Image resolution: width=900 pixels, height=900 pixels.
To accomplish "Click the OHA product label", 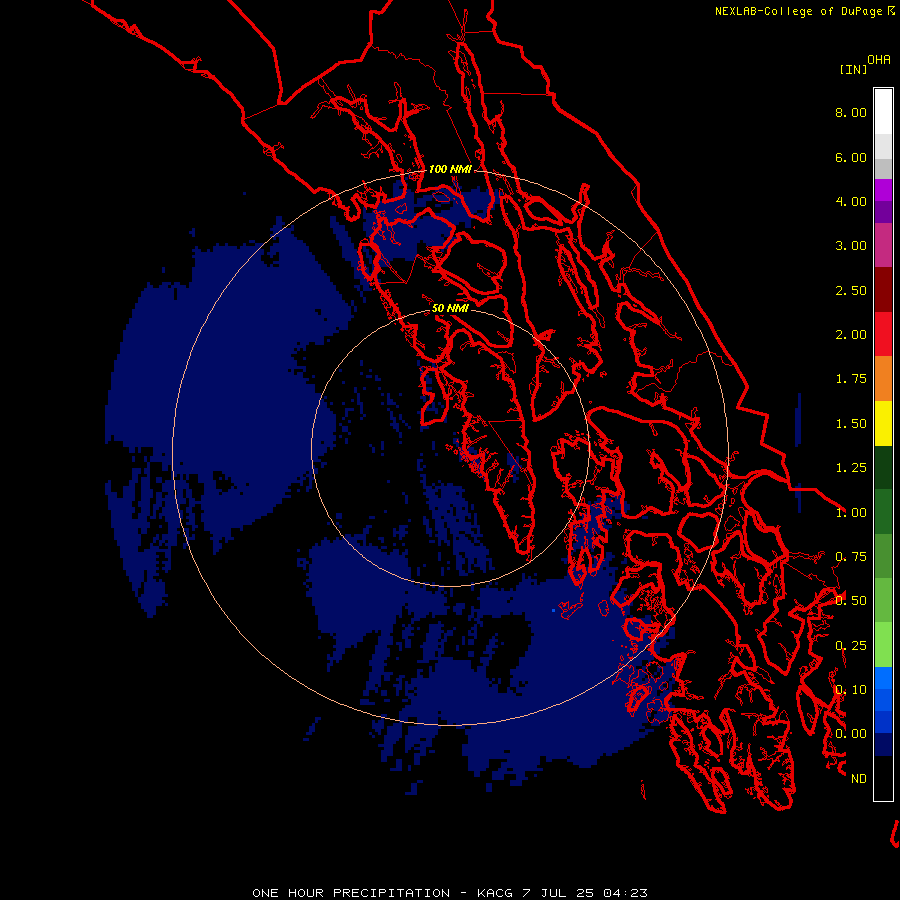I will click(x=879, y=59).
